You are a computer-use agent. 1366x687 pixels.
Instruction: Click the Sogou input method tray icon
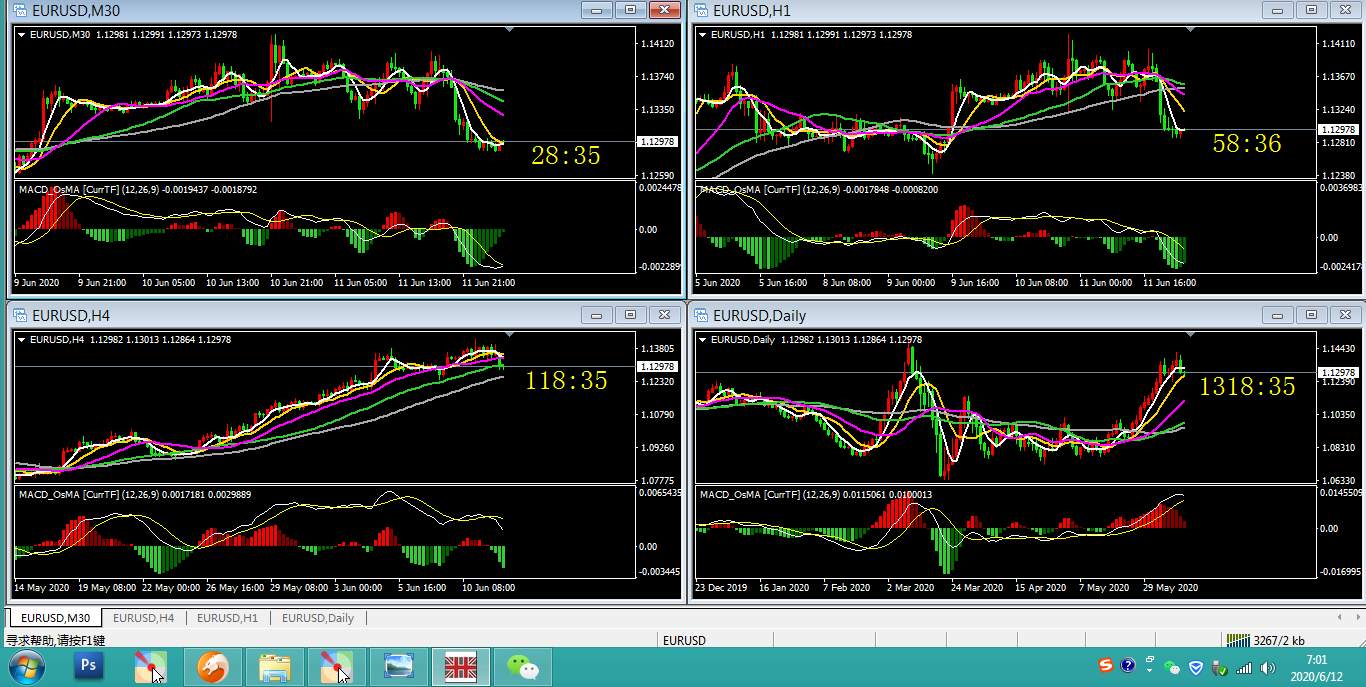pyautogui.click(x=1105, y=666)
